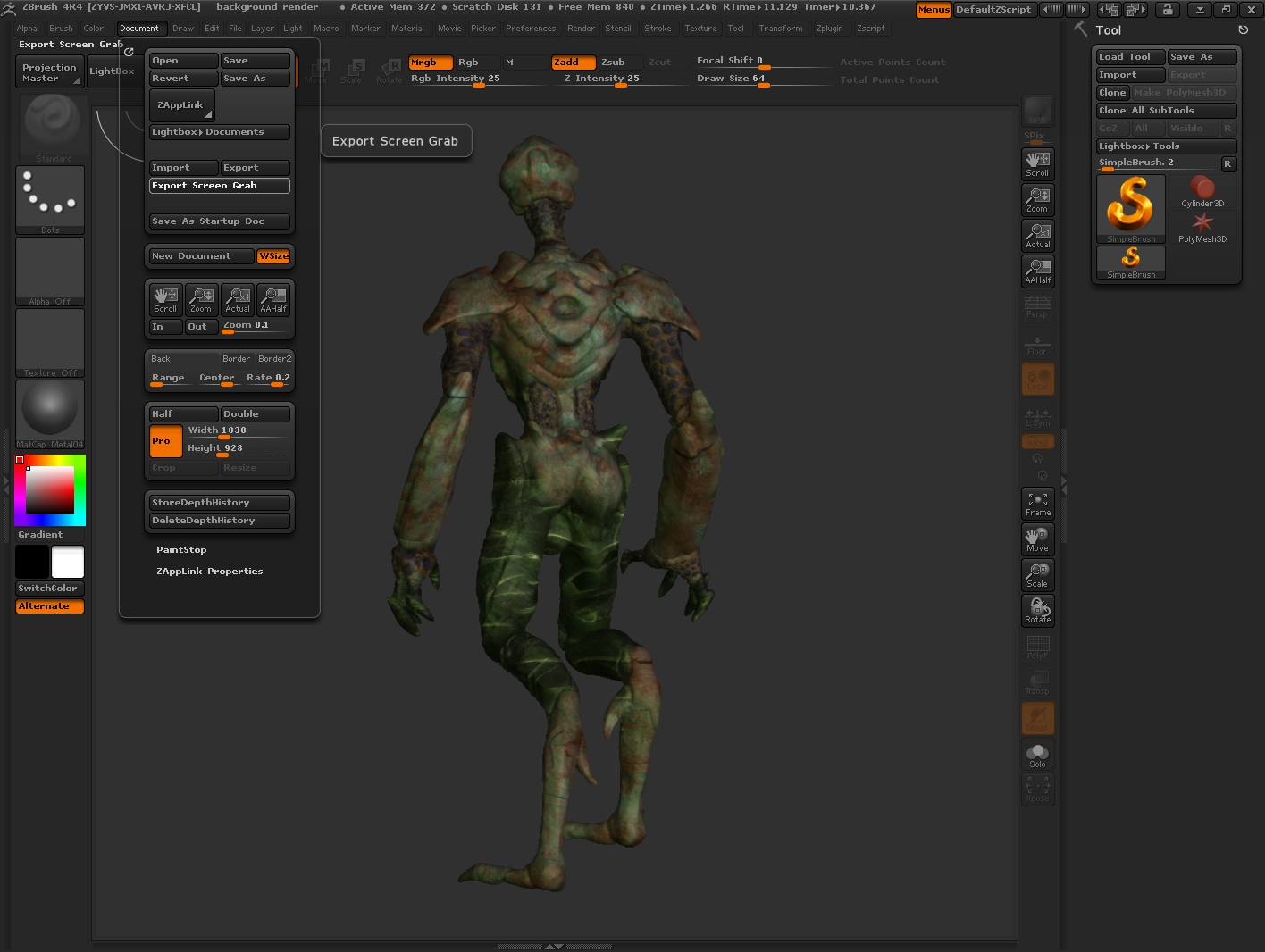Viewport: 1265px width, 952px height.
Task: Select the Cylinder3D tool icon
Action: pos(1202,191)
